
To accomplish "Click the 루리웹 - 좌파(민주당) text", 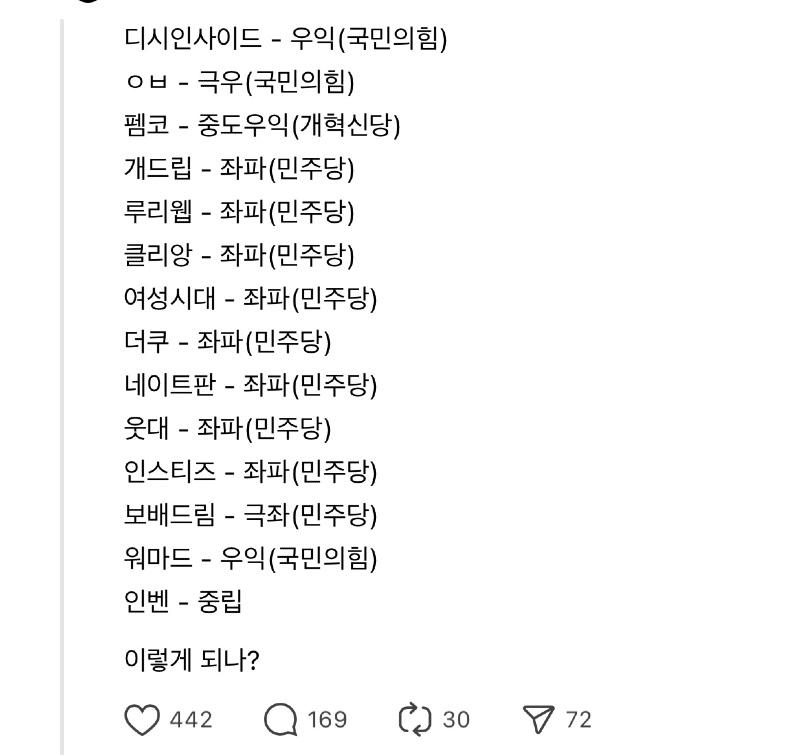I will coord(239,212).
